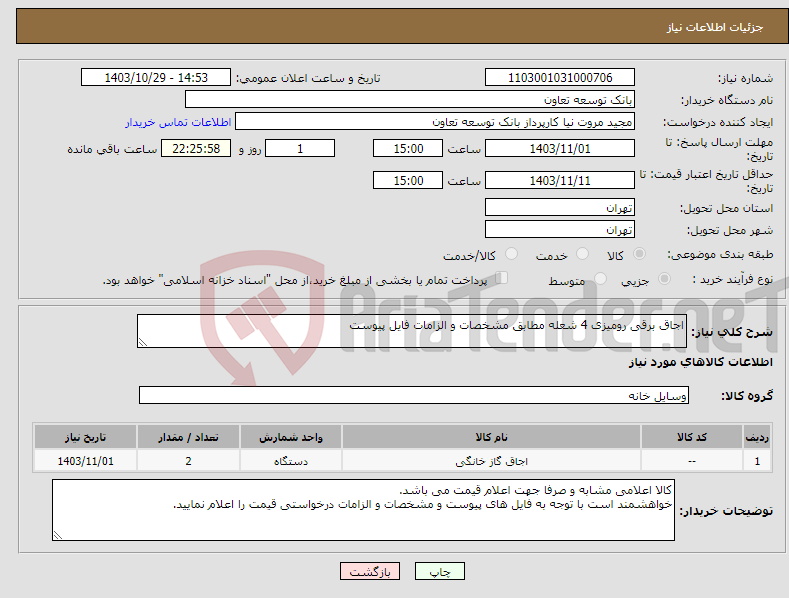The height and width of the screenshot is (598, 789).
Task: Click the گروه کالا label
Action: pos(747,396)
